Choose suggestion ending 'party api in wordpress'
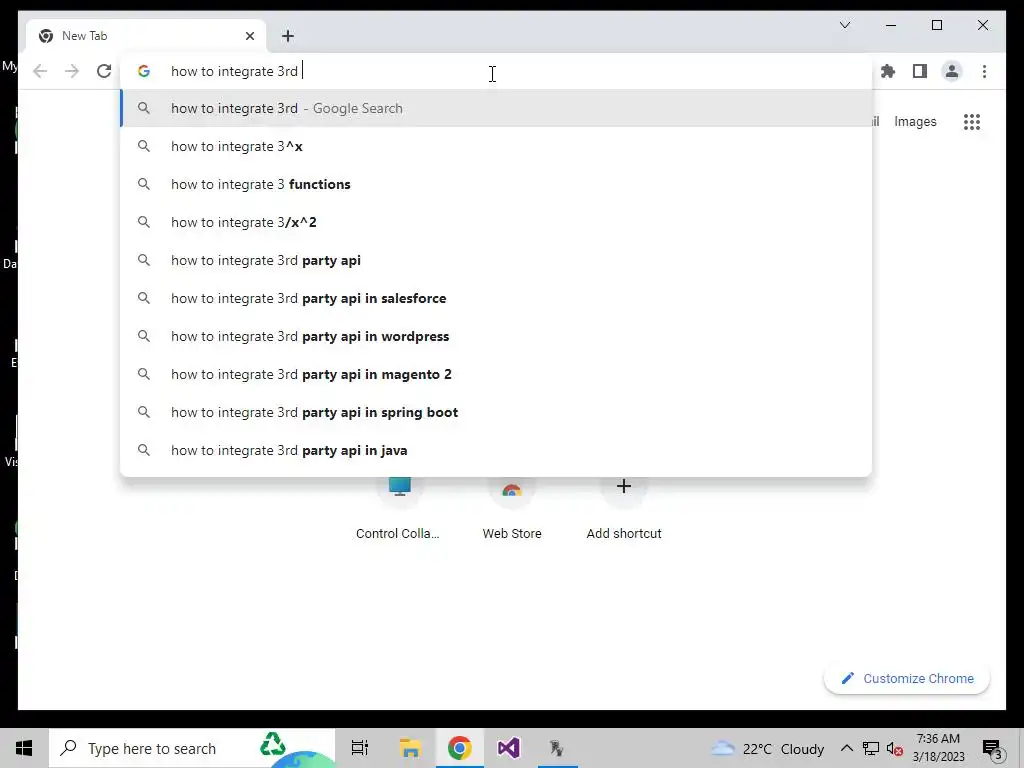The height and width of the screenshot is (768, 1024). pos(496,336)
